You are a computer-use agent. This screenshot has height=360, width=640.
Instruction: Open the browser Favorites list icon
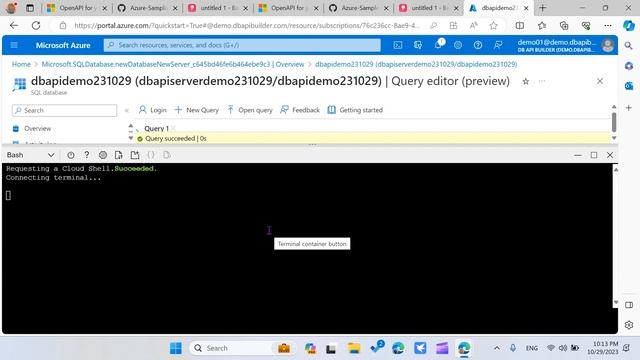coord(542,26)
